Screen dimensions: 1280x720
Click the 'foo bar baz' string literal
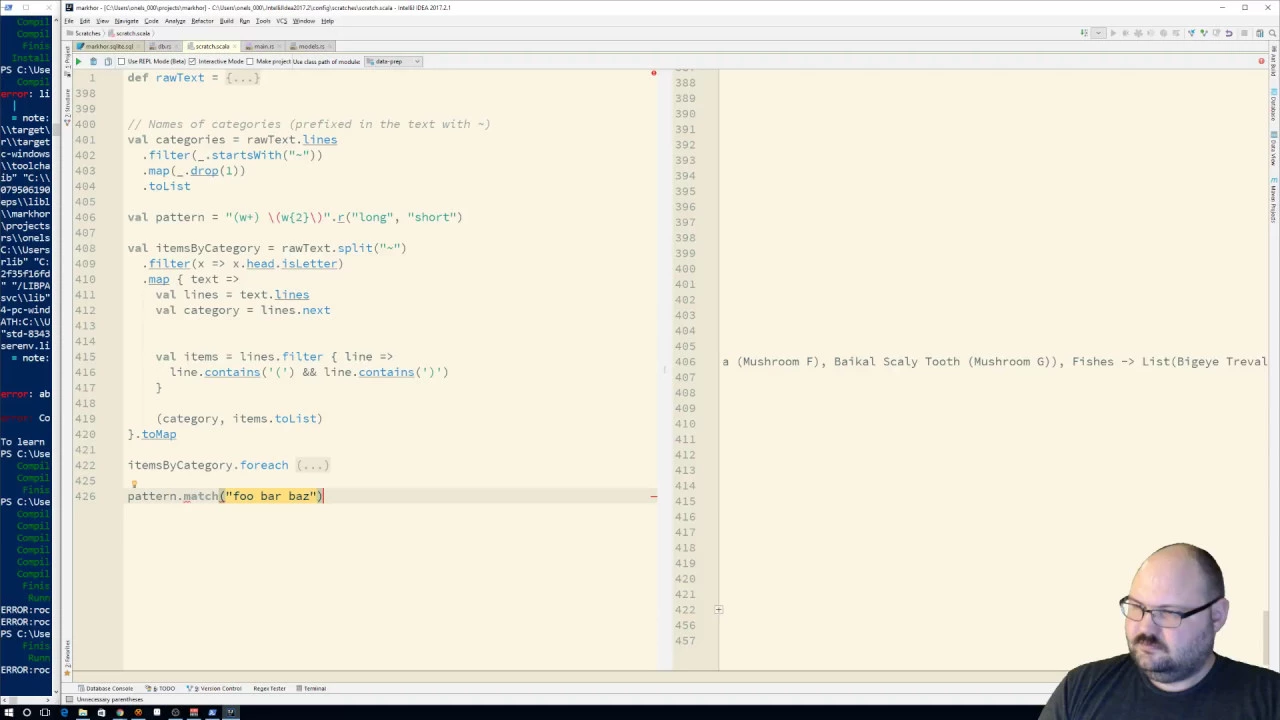click(273, 496)
